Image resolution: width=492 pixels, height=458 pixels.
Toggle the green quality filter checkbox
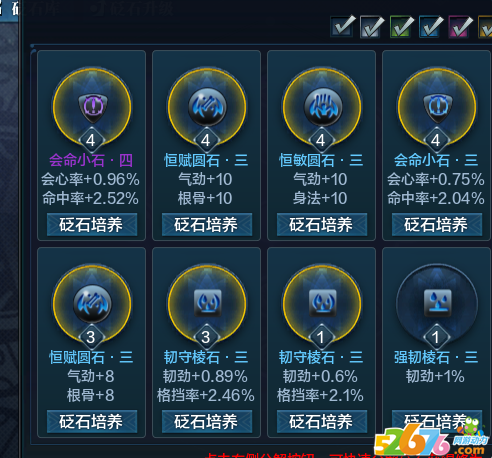coord(401,26)
